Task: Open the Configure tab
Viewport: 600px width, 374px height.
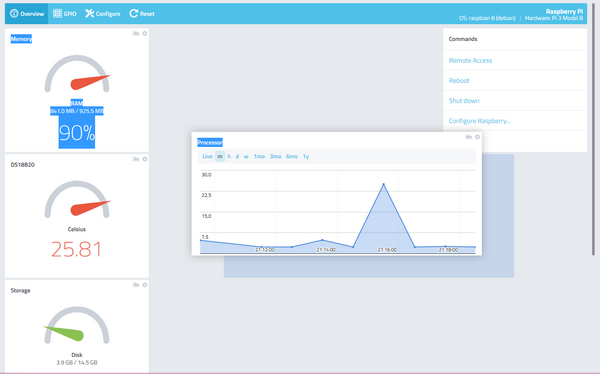Action: point(103,14)
